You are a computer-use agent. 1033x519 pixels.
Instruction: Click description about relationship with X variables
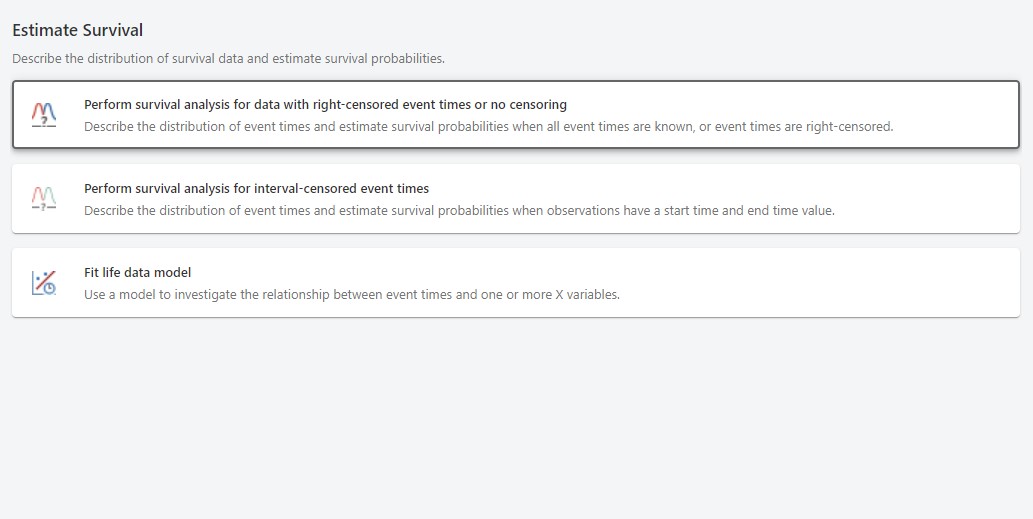click(351, 295)
